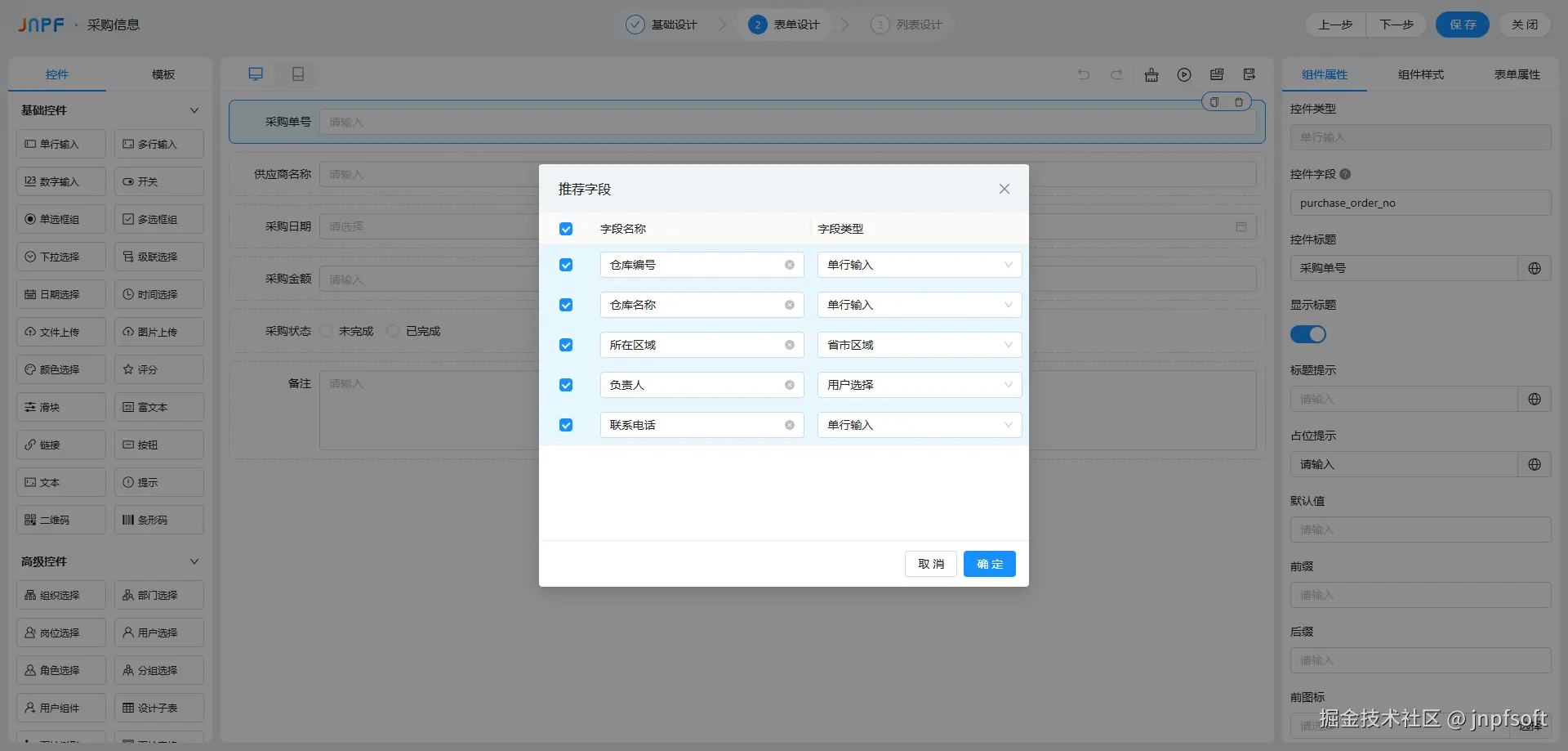Image resolution: width=1568 pixels, height=751 pixels.
Task: Click the clear canvas broom icon
Action: (1151, 74)
